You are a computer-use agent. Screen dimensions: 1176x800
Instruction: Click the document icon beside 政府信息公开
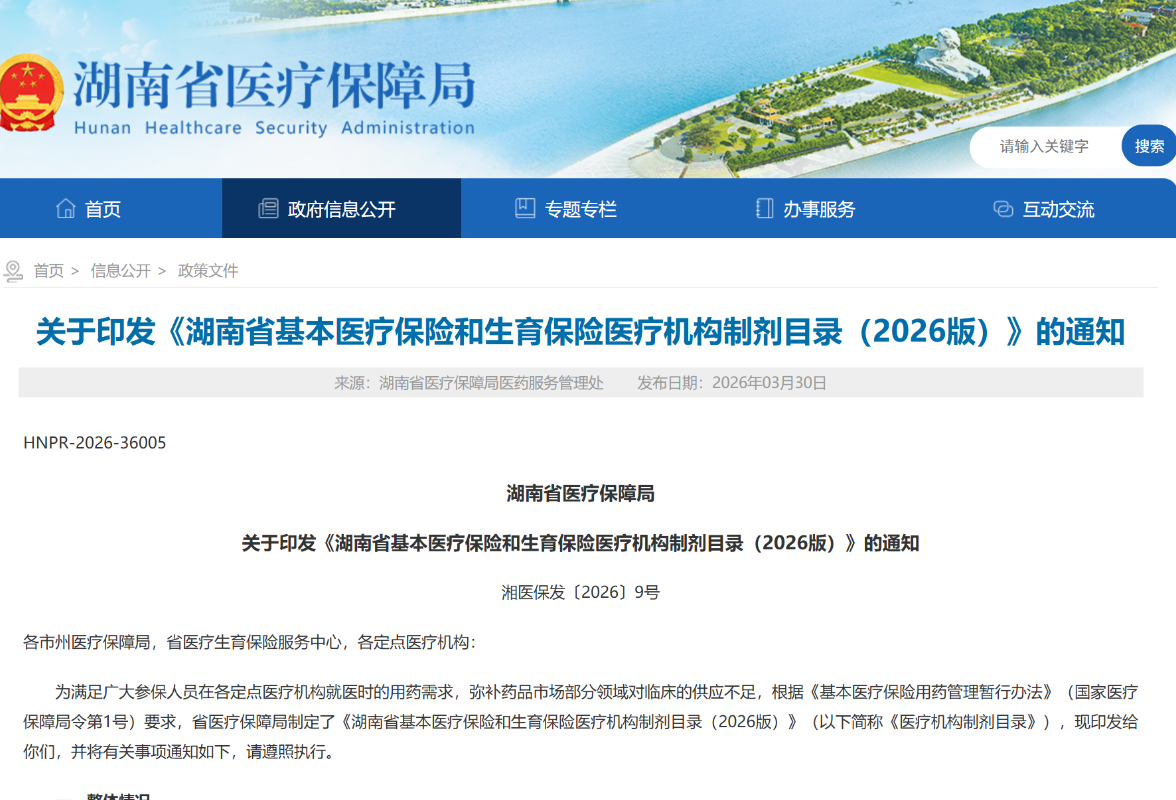pos(268,209)
